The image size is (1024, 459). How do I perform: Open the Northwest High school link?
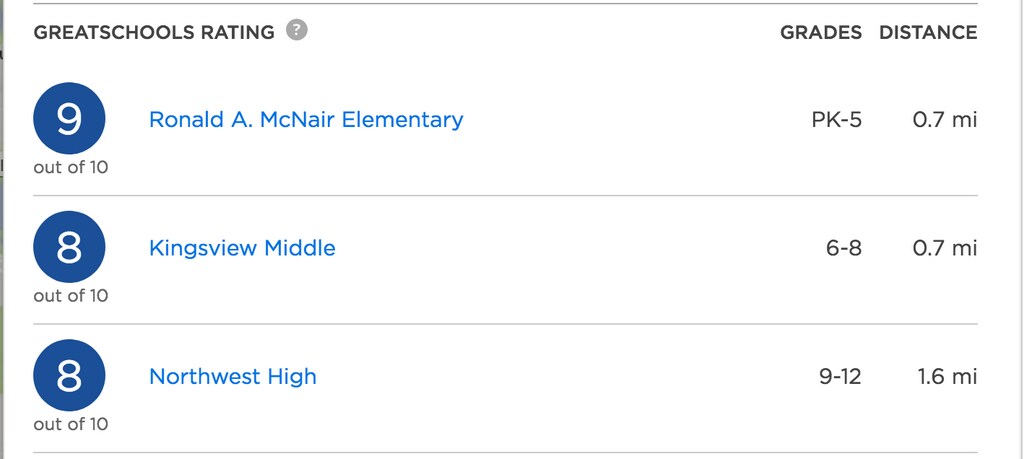[232, 377]
